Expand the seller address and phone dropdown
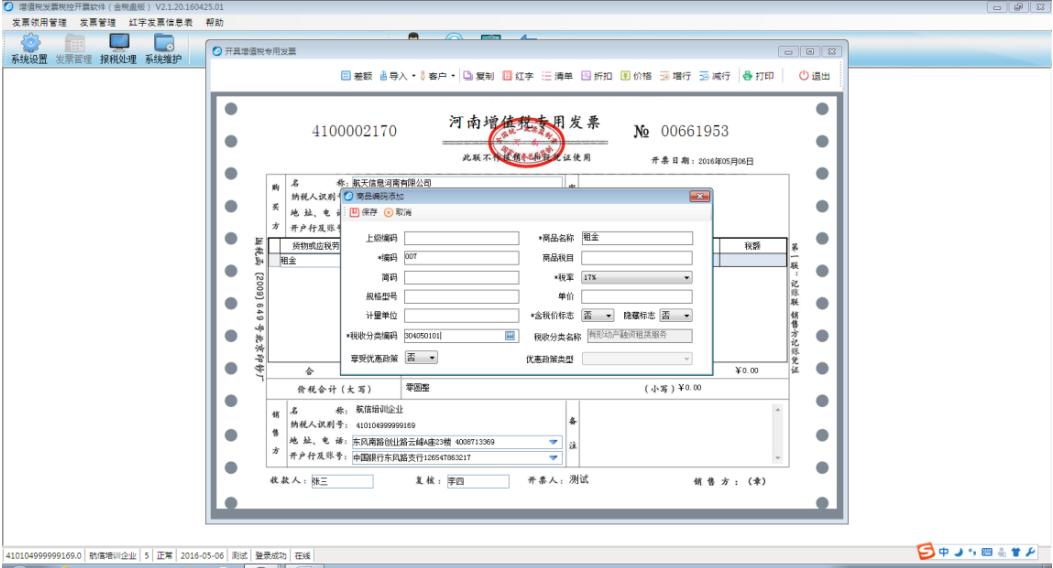This screenshot has width=1053, height=568. coord(553,442)
